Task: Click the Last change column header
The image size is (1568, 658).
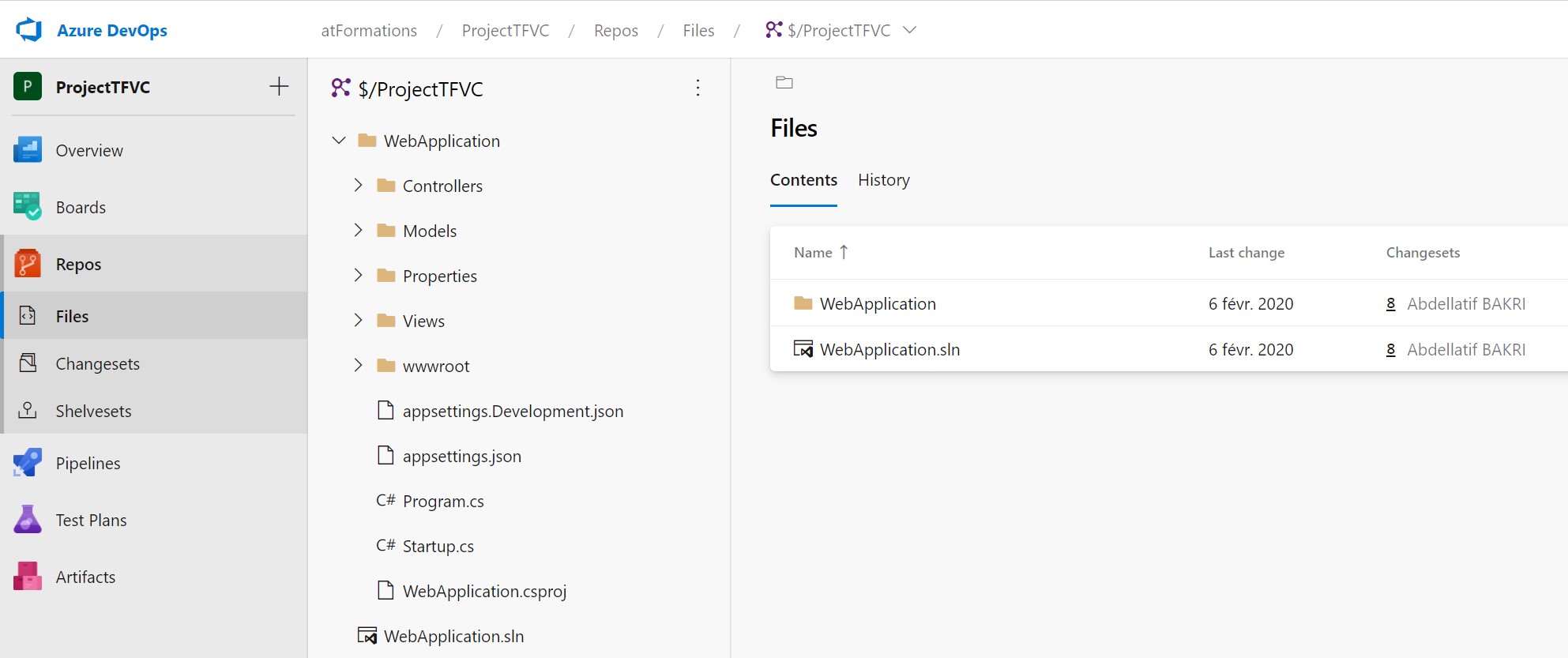Action: [x=1247, y=253]
